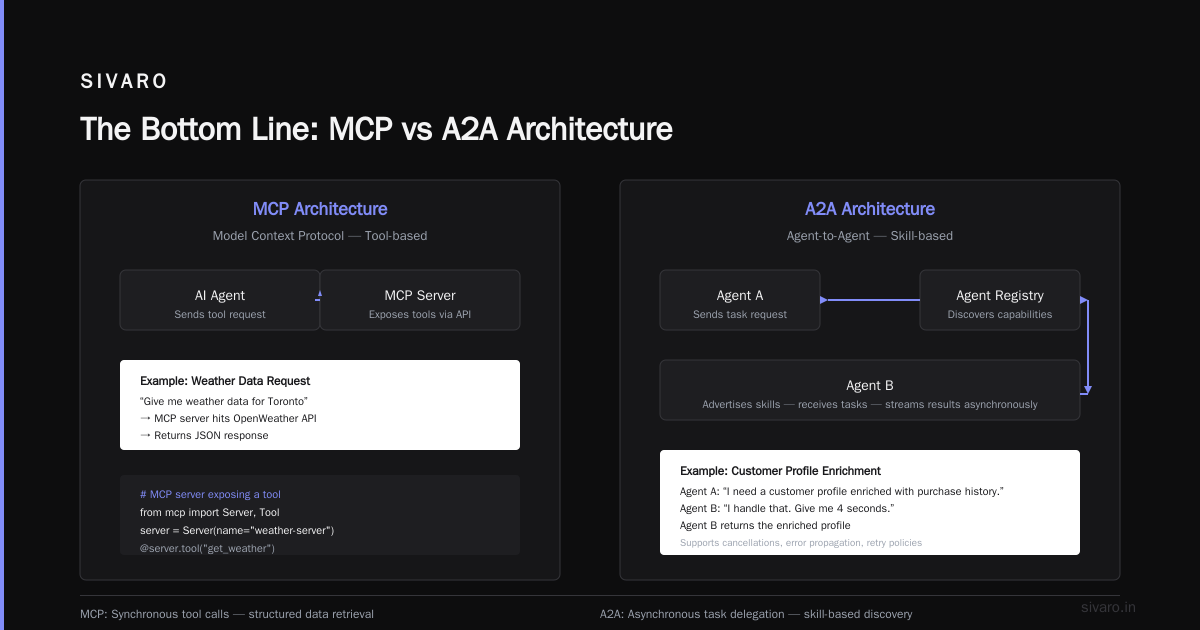Click arrowhead pointing to Agent A
Viewport: 1200px width, 630px height.
click(824, 300)
